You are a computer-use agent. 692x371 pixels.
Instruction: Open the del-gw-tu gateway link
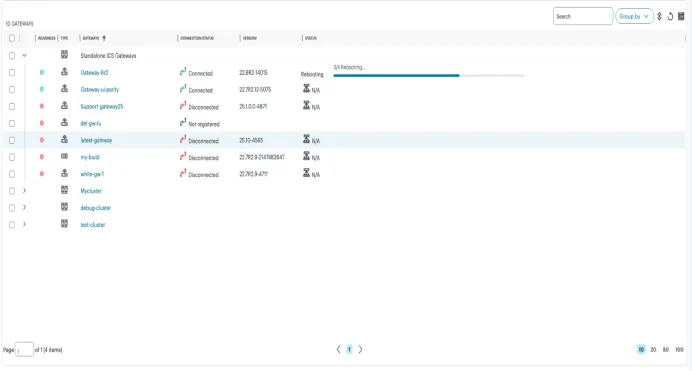pyautogui.click(x=90, y=123)
